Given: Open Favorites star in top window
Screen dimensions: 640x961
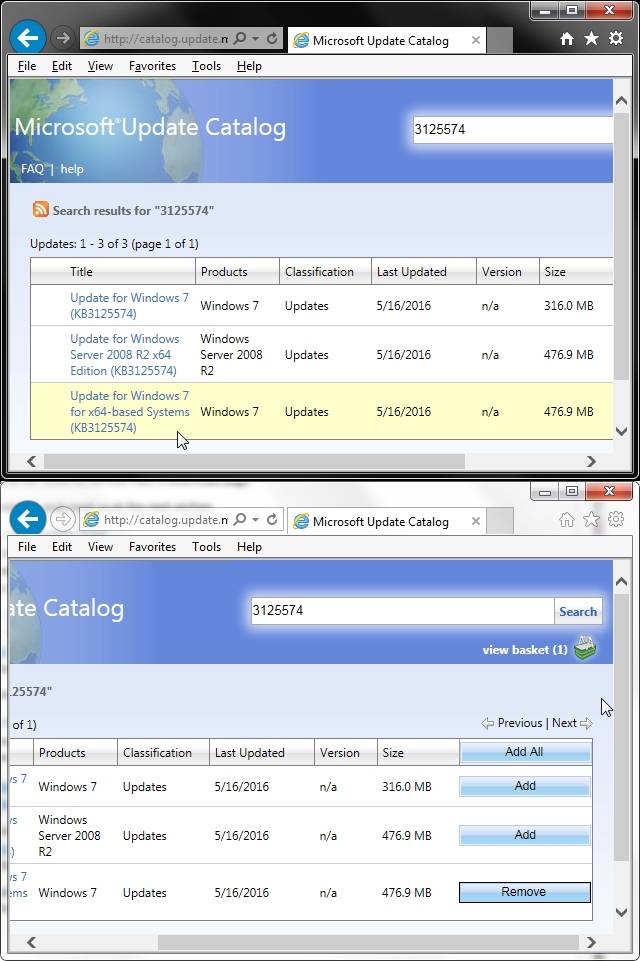Looking at the screenshot, I should coord(591,39).
